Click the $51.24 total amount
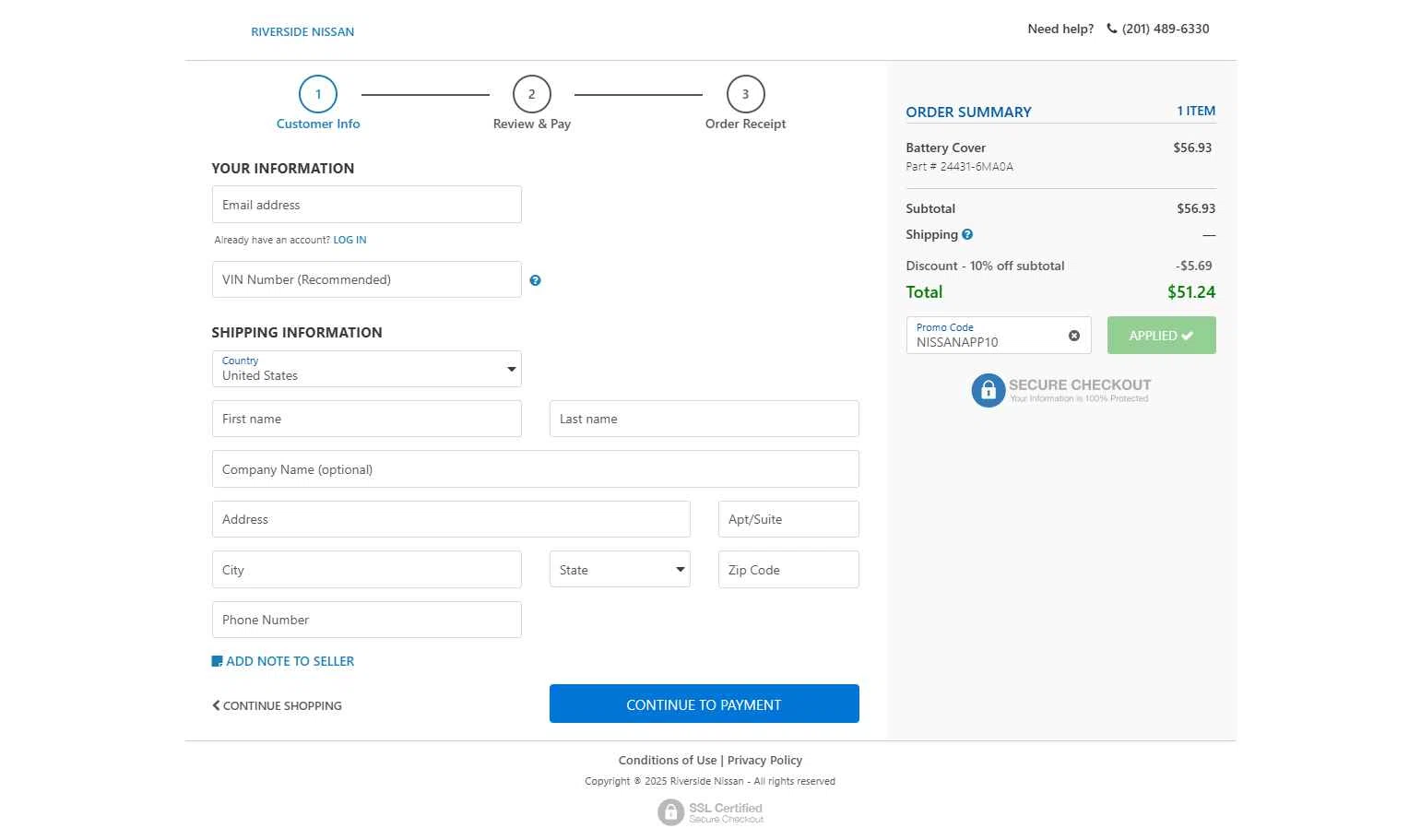The width and height of the screenshot is (1421, 840). point(1191,292)
